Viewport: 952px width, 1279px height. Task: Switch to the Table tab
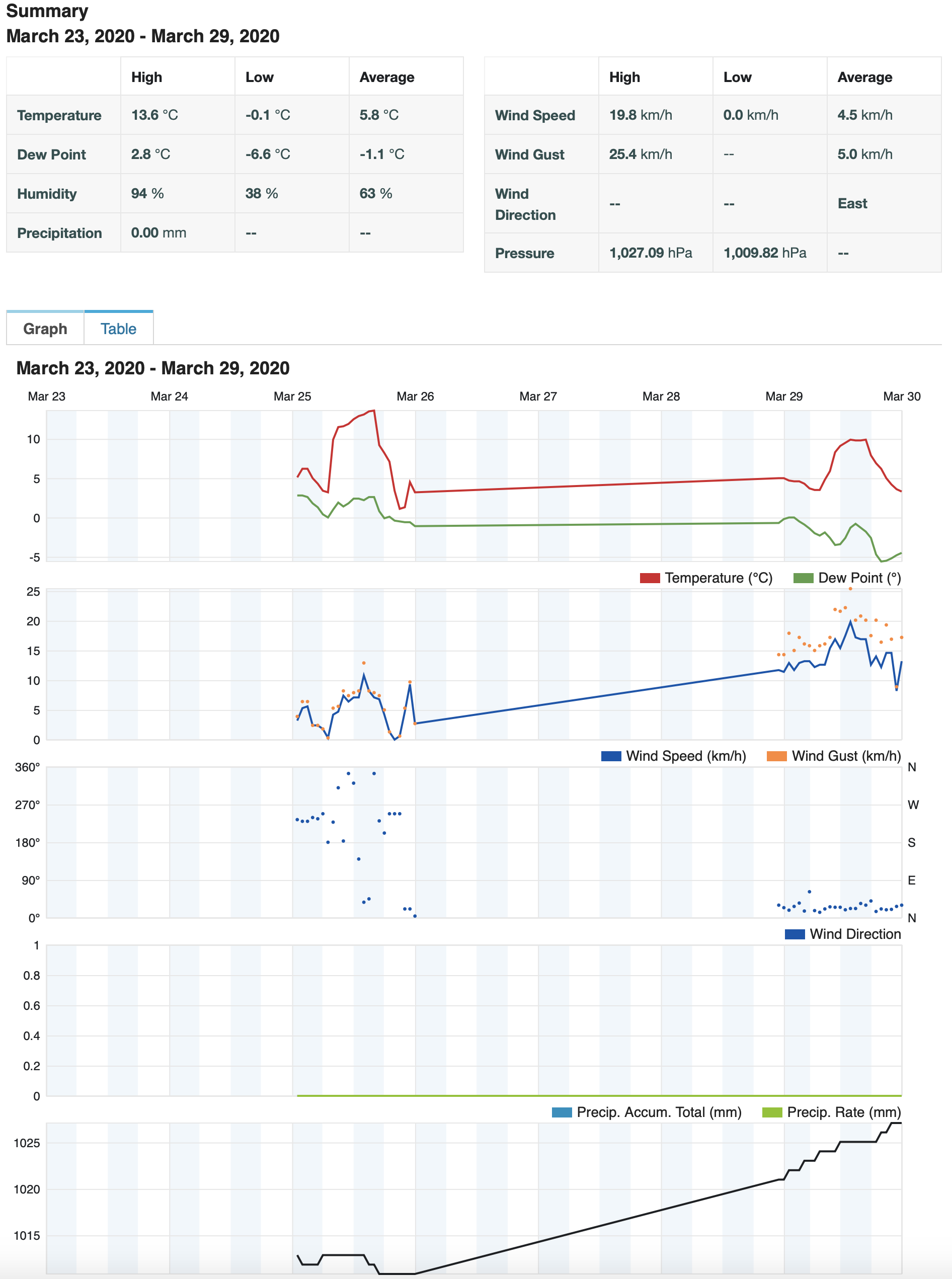click(x=118, y=329)
